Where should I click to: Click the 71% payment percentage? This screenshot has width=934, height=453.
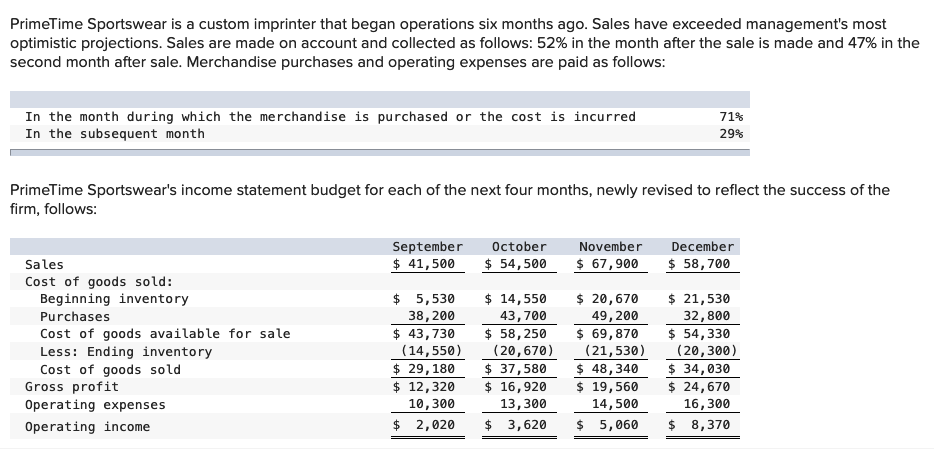click(x=731, y=117)
